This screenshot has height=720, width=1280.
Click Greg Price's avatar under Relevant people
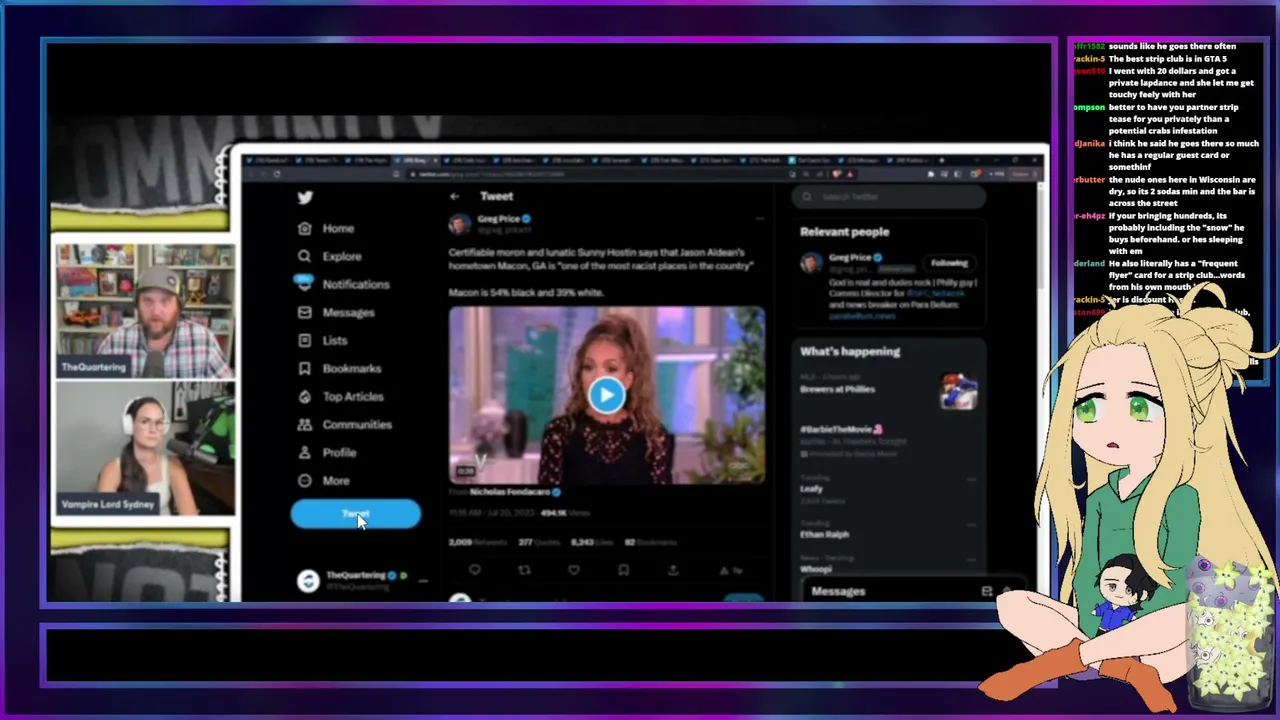click(x=811, y=263)
